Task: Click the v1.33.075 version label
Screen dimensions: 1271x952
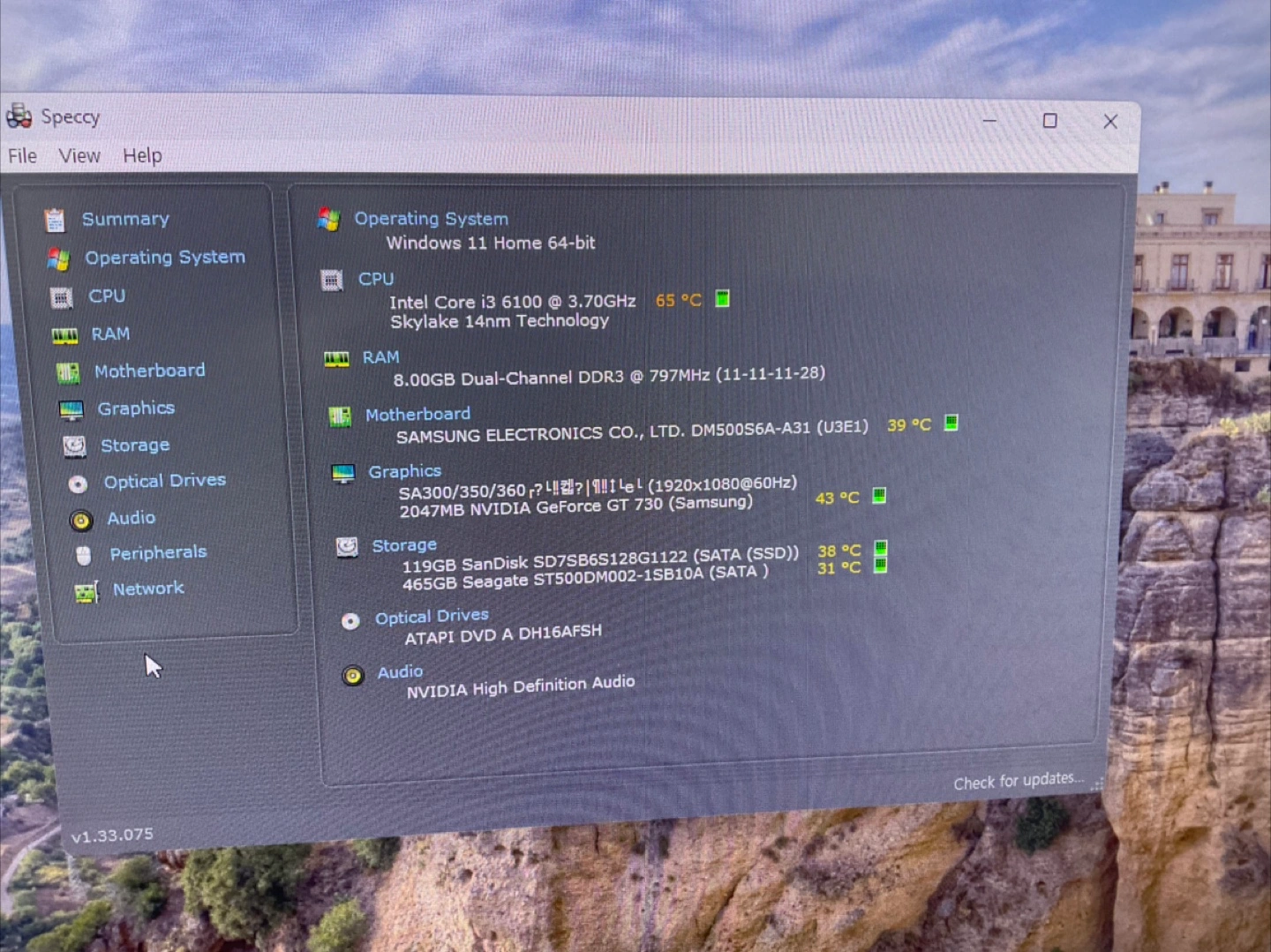Action: pyautogui.click(x=112, y=835)
